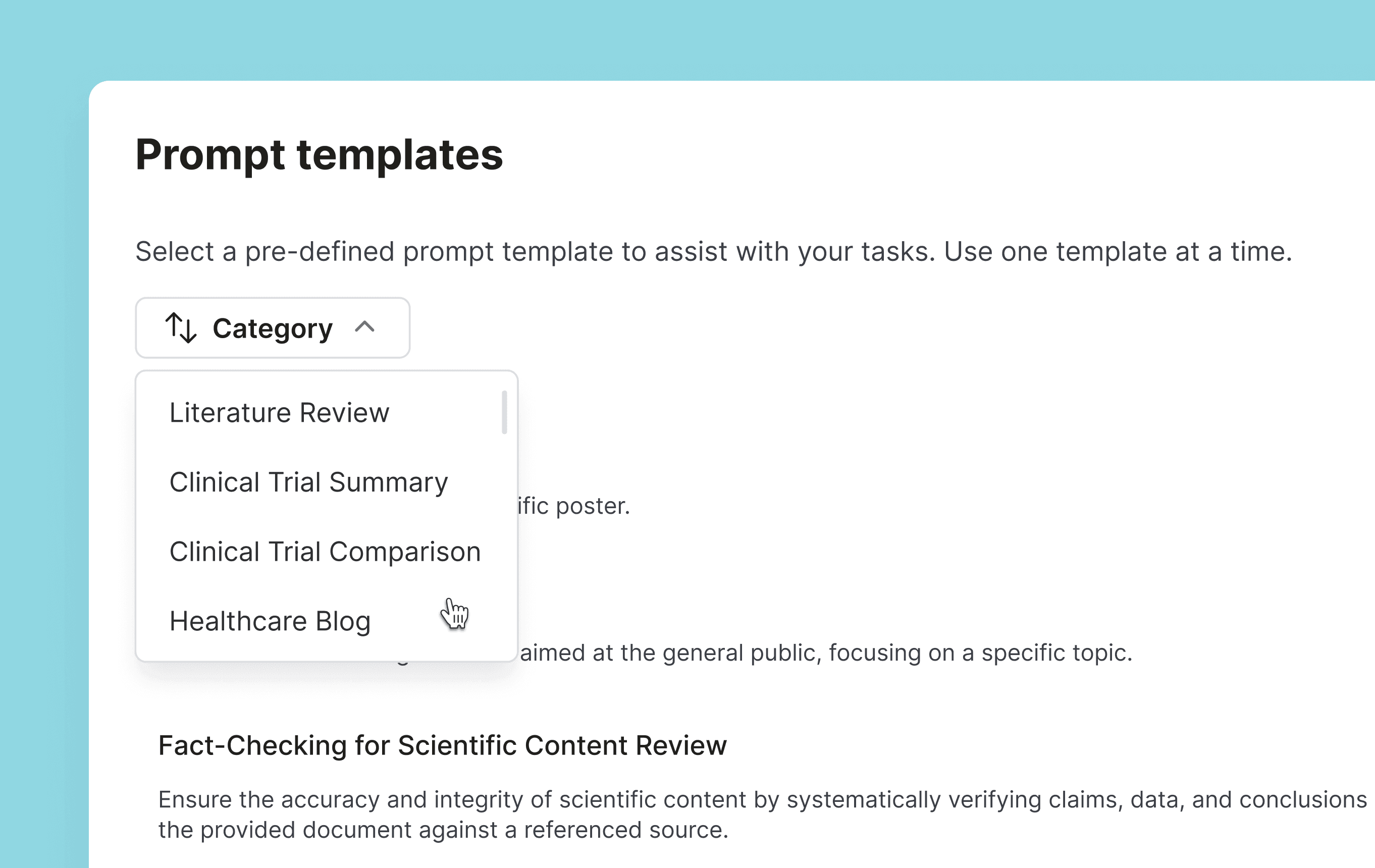Click the sort arrows icon beside Category
Image resolution: width=1375 pixels, height=868 pixels.
pos(181,328)
